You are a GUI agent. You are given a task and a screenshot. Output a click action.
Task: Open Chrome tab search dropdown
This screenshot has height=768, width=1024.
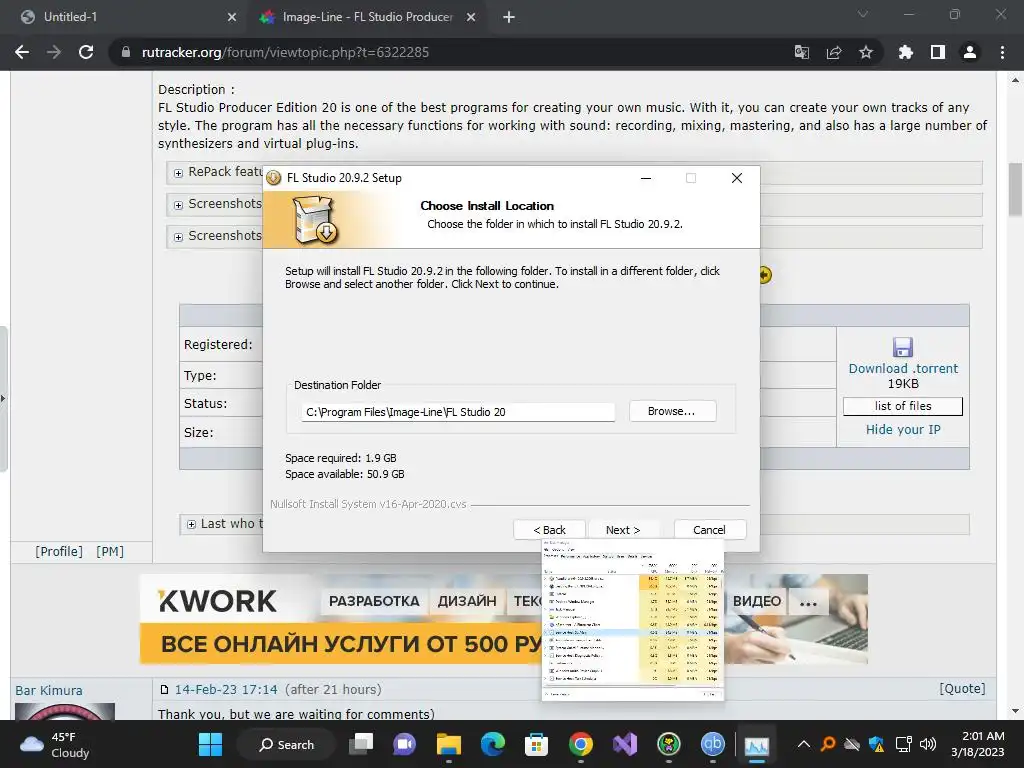tap(863, 14)
